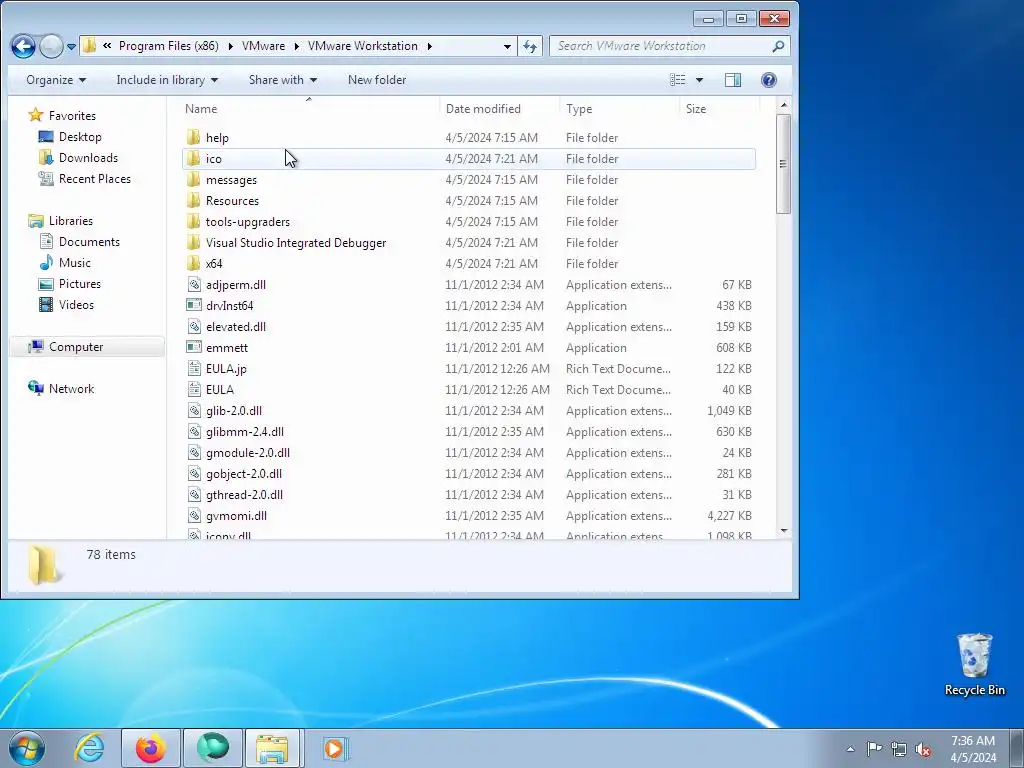Click the vertical scrollbar thumb

[784, 163]
